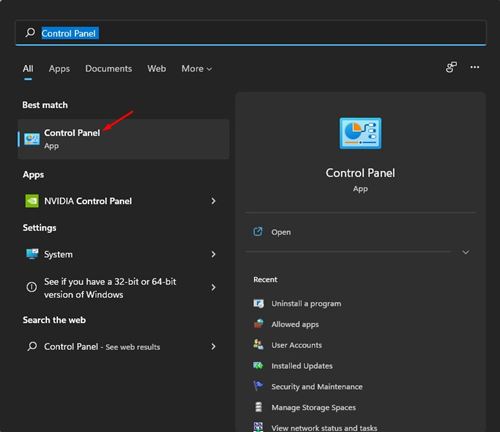Expand NVIDIA Control Panel details arrow
500x432 pixels.
[x=213, y=201]
